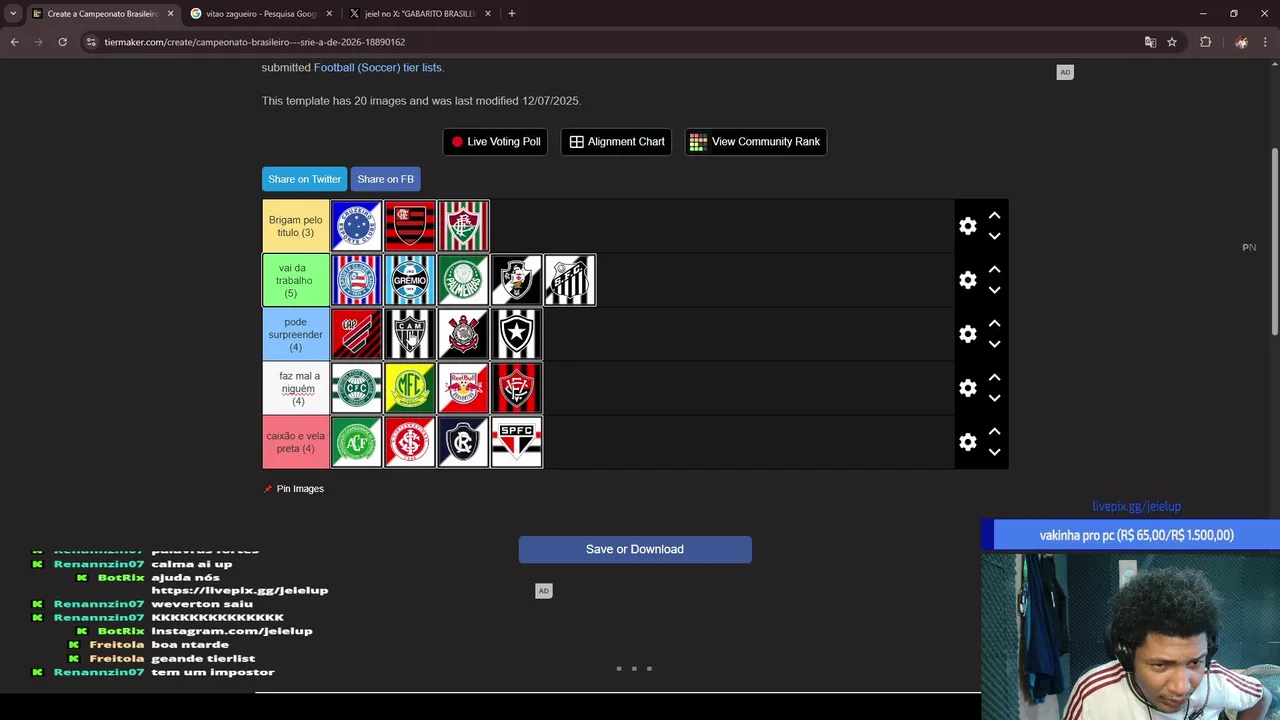Select the Fluminense crest
The width and height of the screenshot is (1280, 720).
[x=463, y=226]
